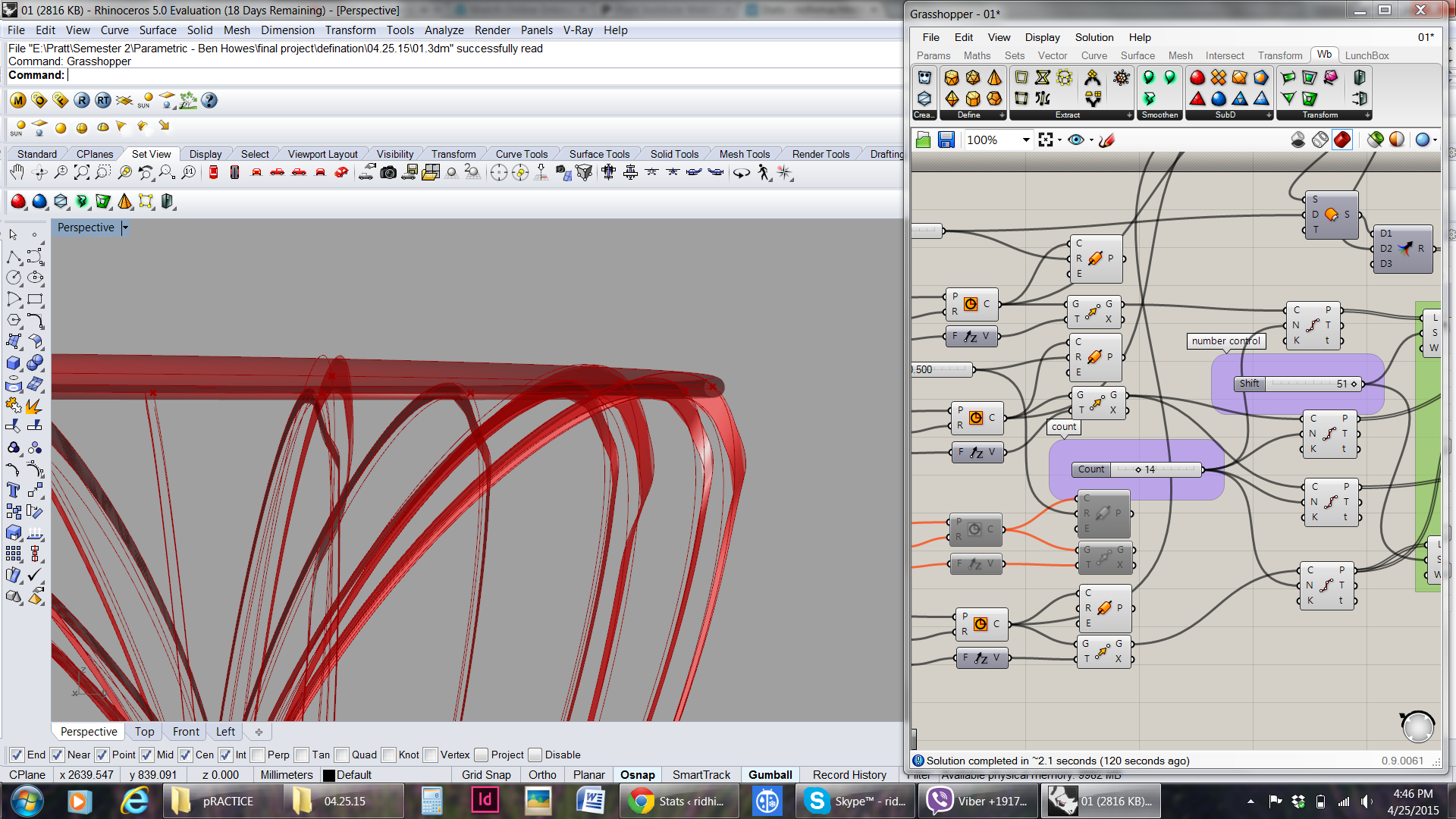The image size is (1456, 819).
Task: Open the Solution menu in Grasshopper
Action: [1094, 37]
